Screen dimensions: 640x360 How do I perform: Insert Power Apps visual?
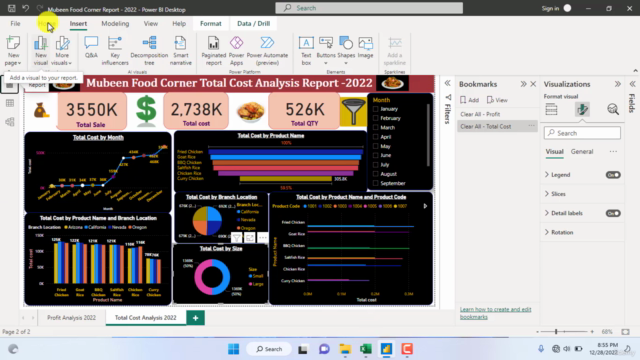236,51
